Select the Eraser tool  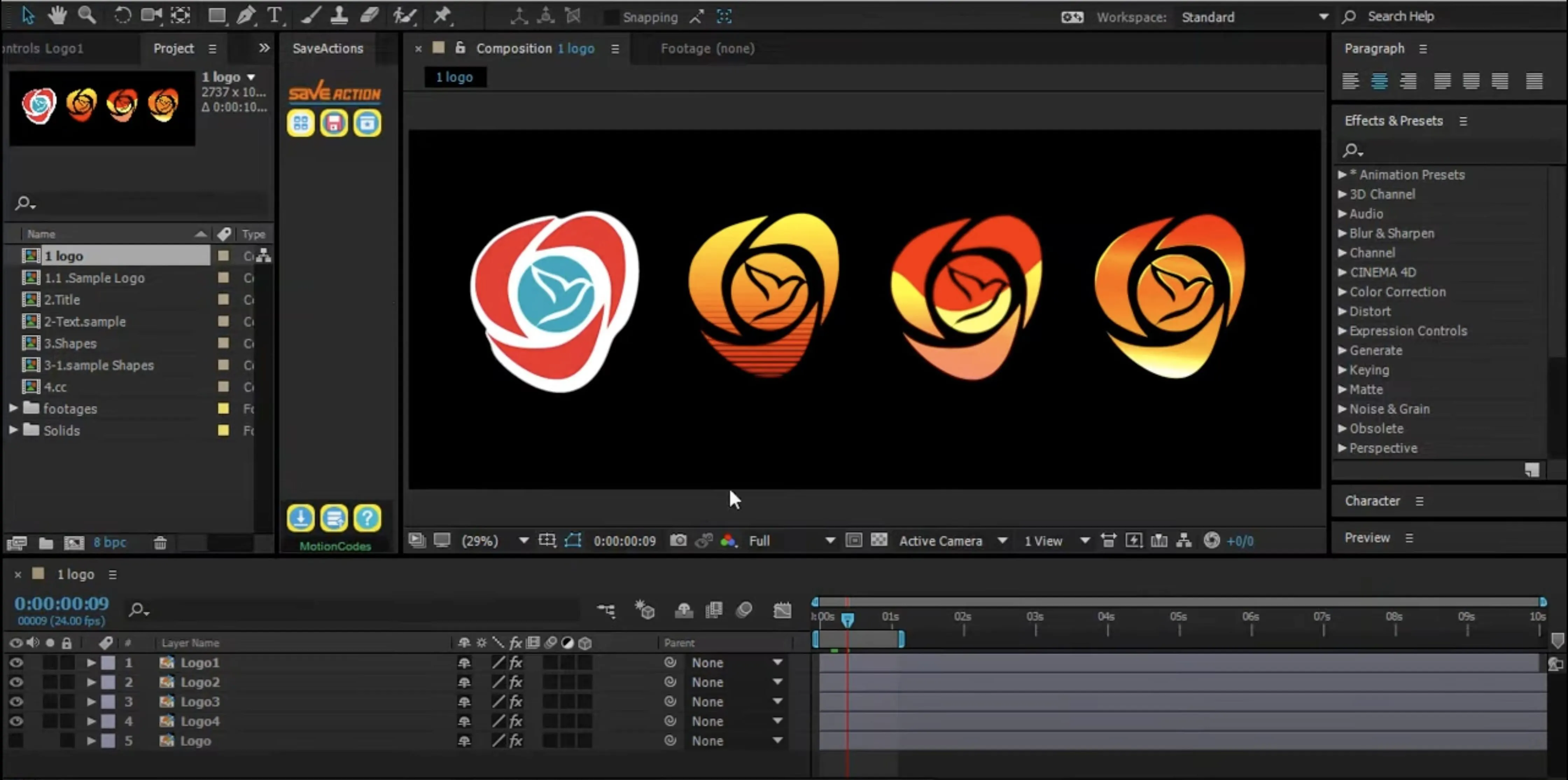[x=370, y=16]
